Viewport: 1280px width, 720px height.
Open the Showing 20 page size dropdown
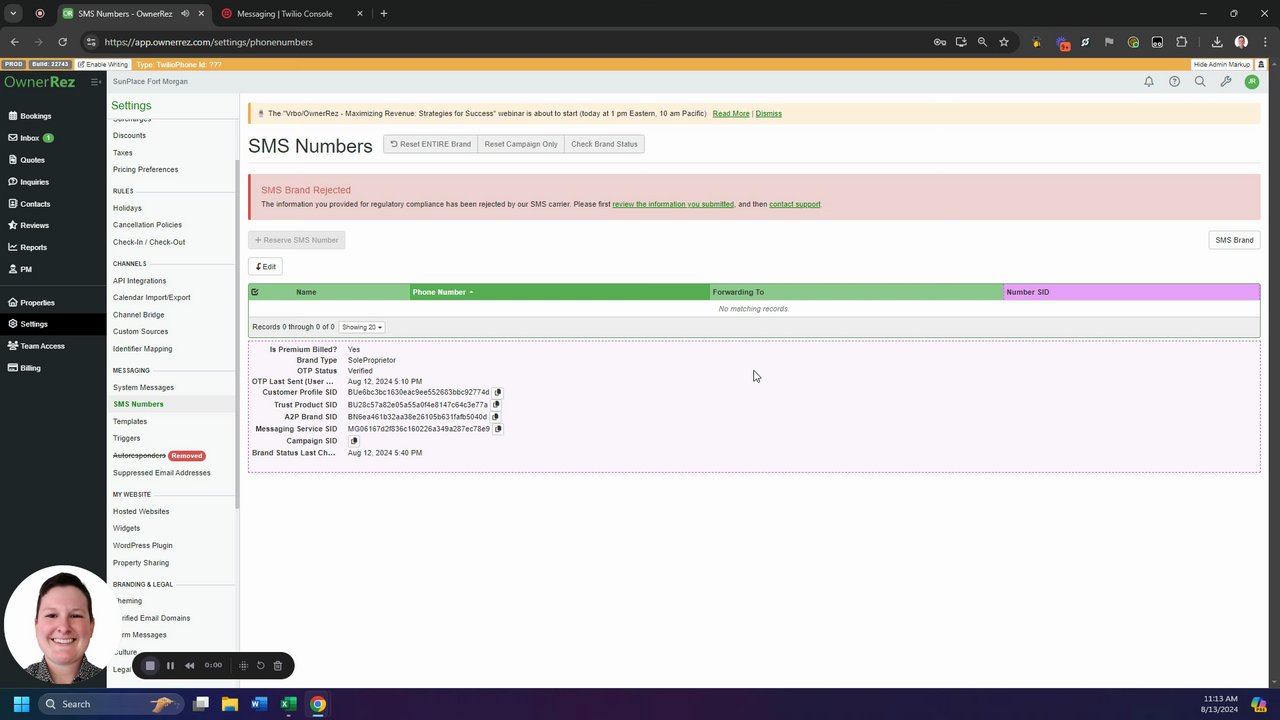tap(362, 327)
